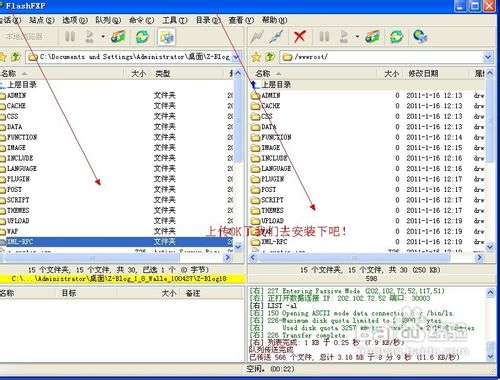Select 上层目录 in left local pane
This screenshot has height=380, width=500.
click(x=19, y=85)
